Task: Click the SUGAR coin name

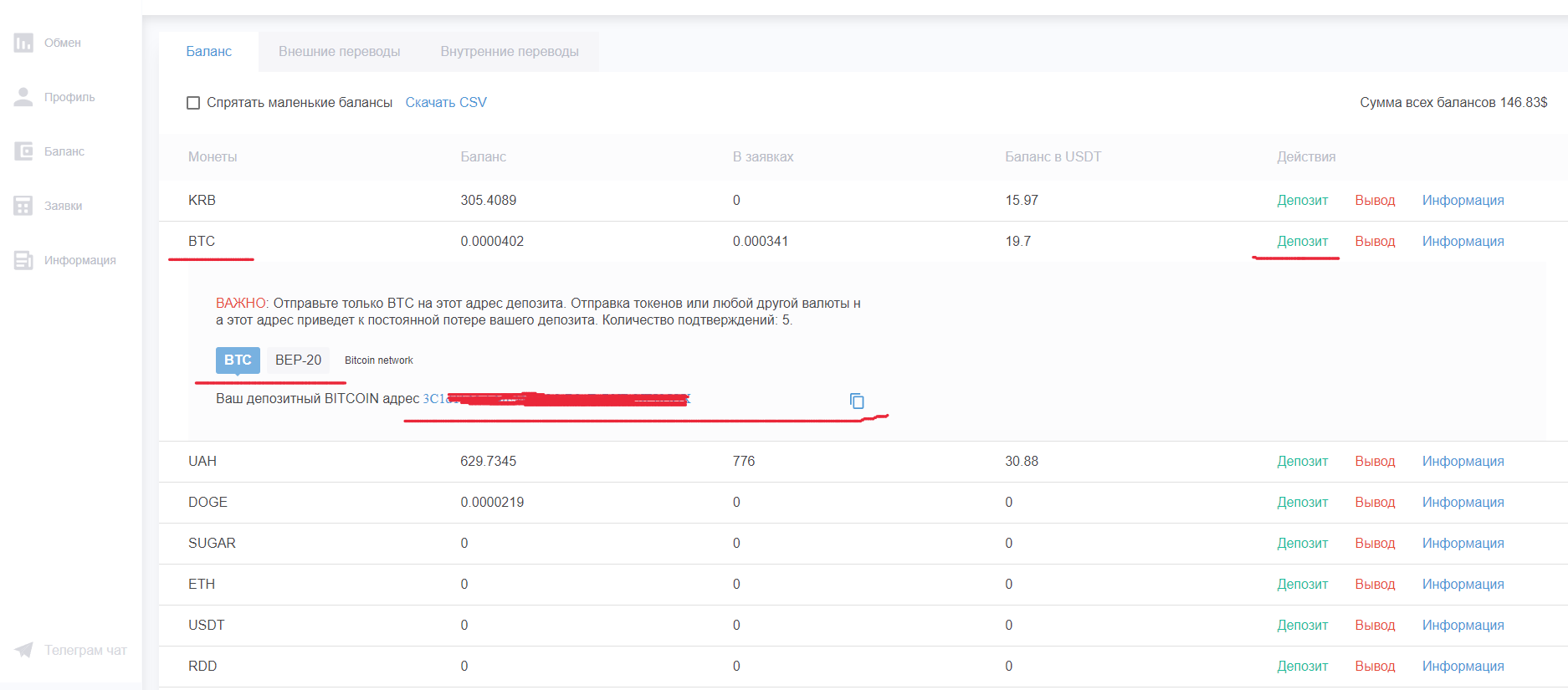Action: pos(212,544)
